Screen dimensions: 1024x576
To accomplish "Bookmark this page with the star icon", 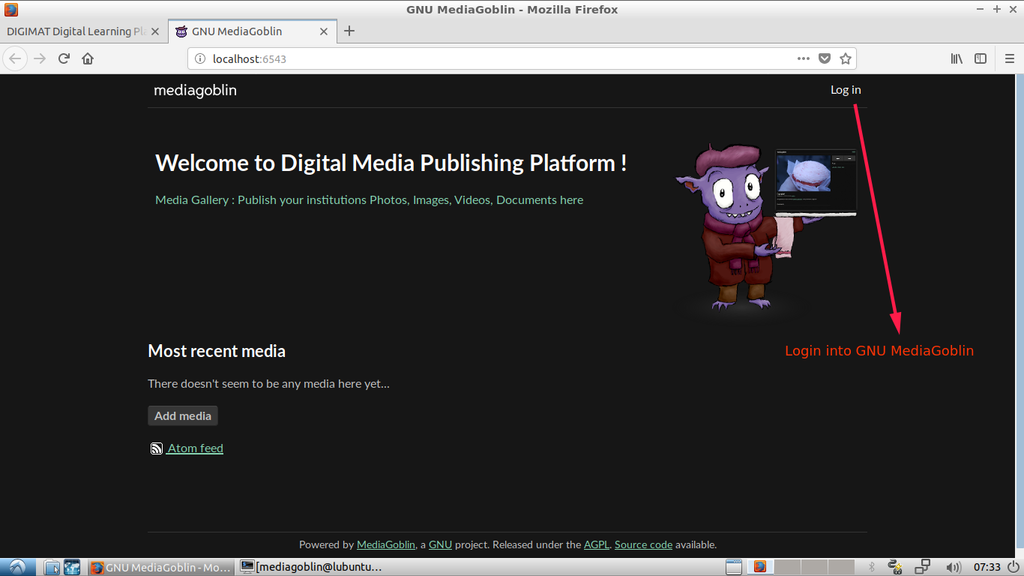I will pyautogui.click(x=845, y=59).
